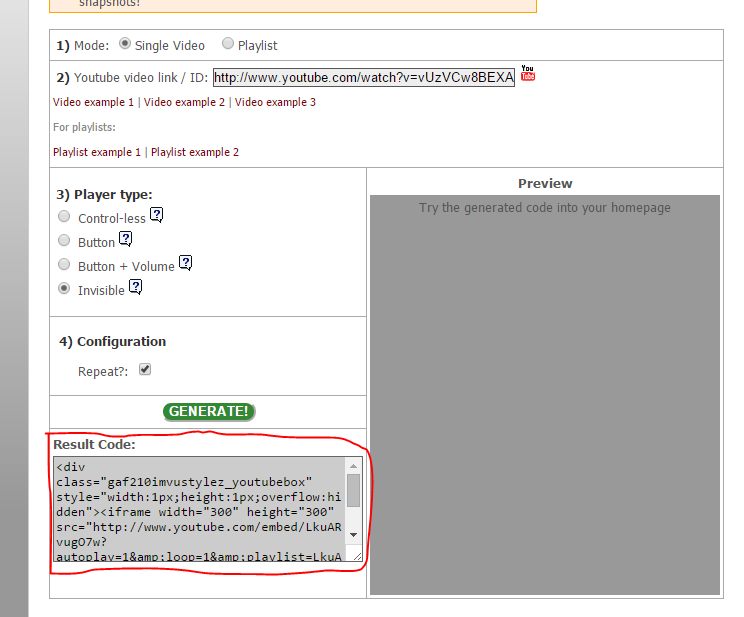Click result code scrollbar down arrow
The image size is (744, 617).
pos(353,535)
